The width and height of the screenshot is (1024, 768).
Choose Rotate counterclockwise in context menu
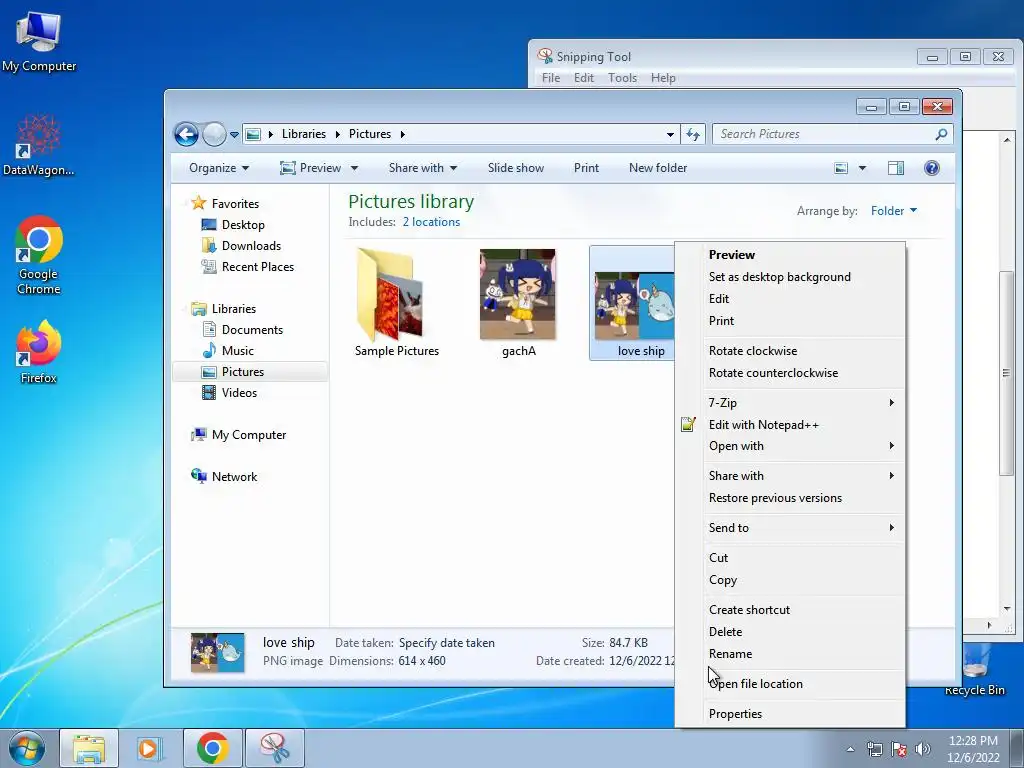(x=790, y=373)
